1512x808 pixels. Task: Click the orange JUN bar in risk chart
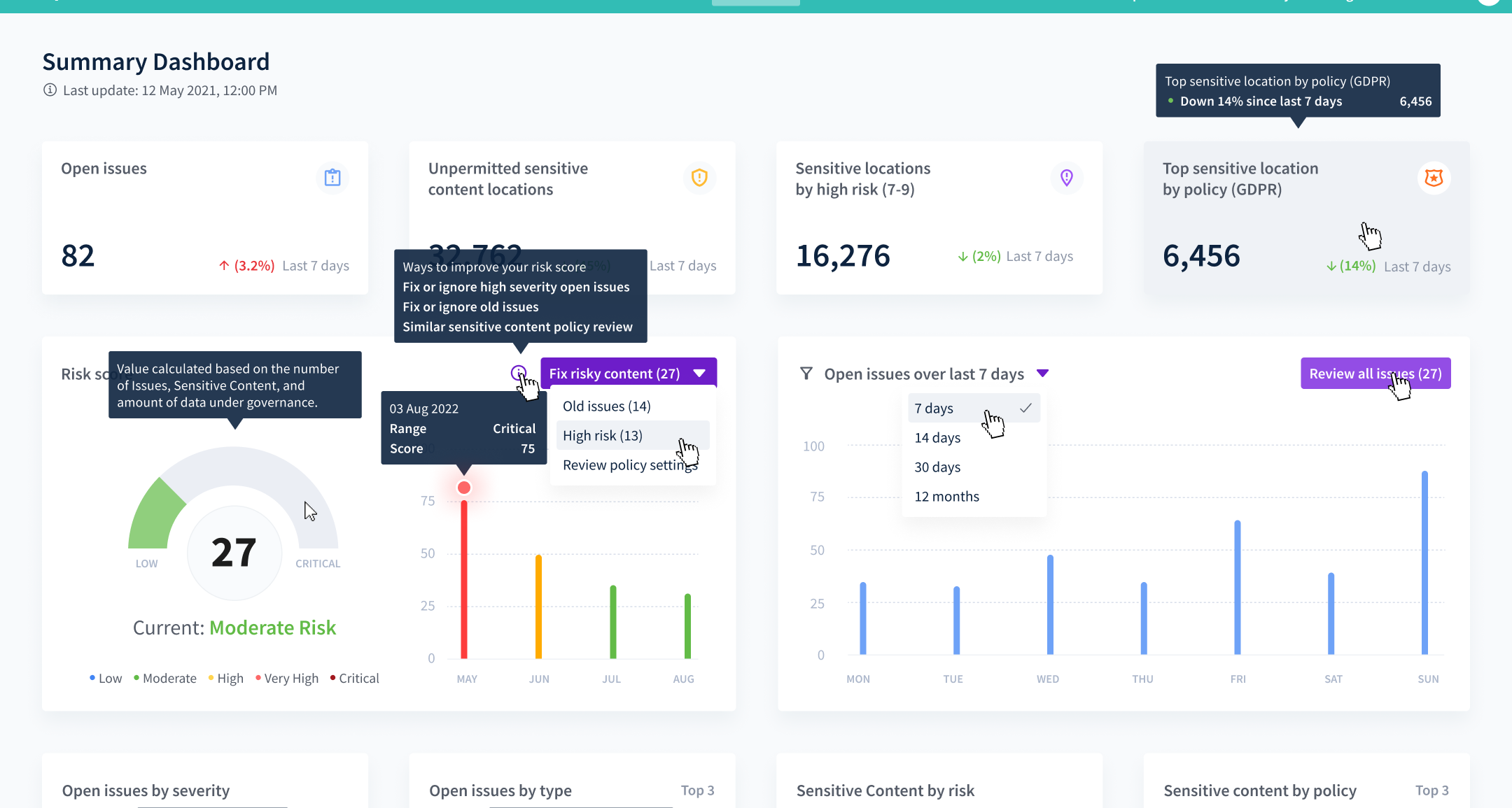coord(539,607)
